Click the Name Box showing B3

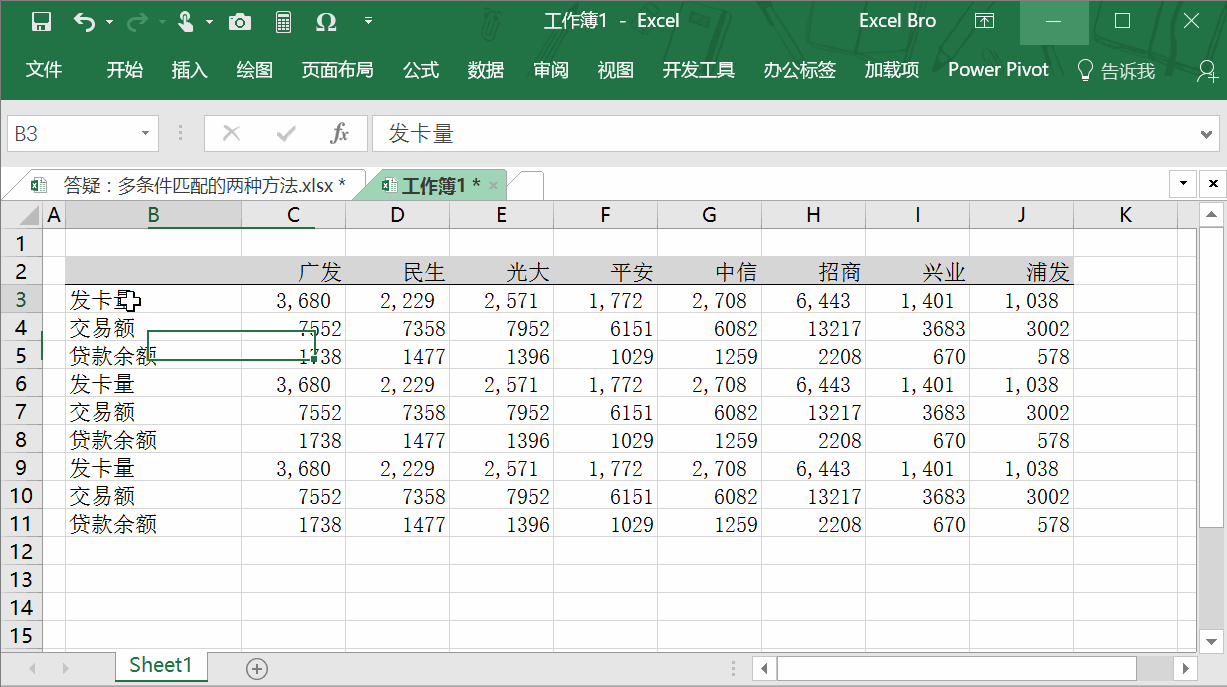click(70, 134)
